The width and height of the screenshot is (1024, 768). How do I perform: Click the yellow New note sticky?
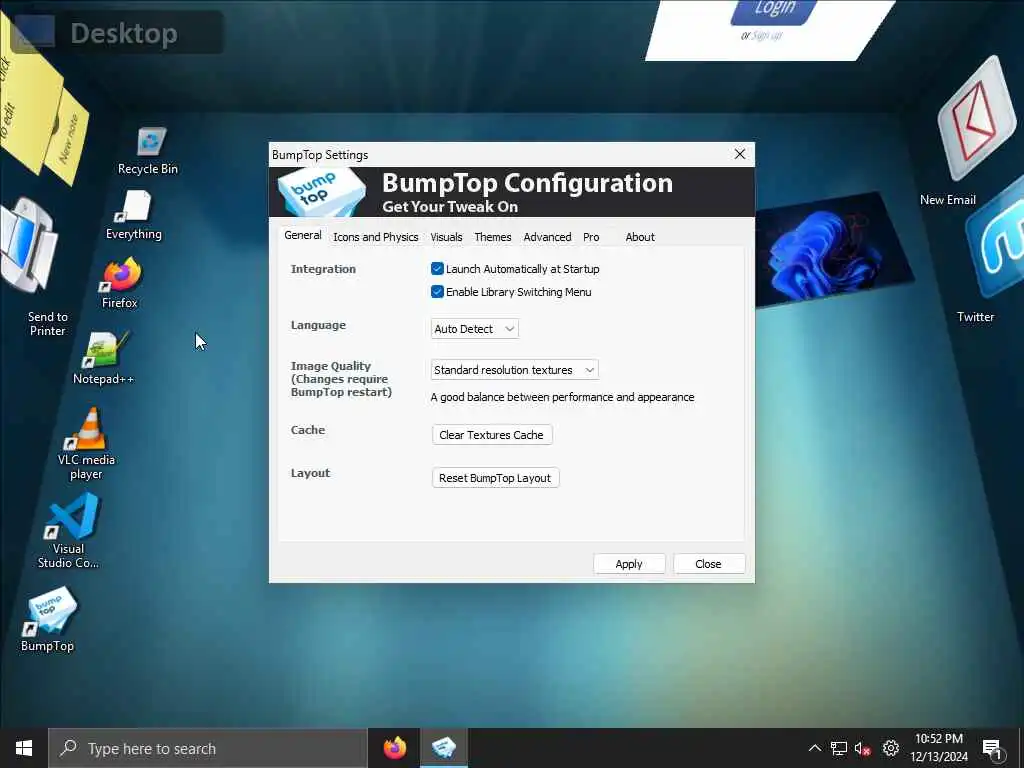pyautogui.click(x=67, y=138)
